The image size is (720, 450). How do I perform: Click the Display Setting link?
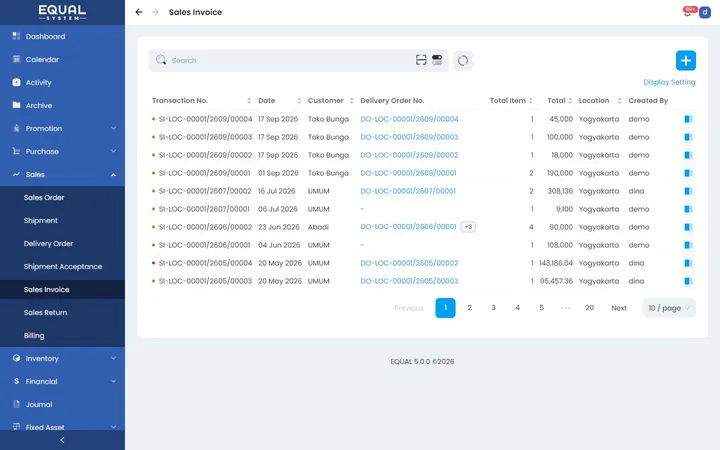pos(669,82)
